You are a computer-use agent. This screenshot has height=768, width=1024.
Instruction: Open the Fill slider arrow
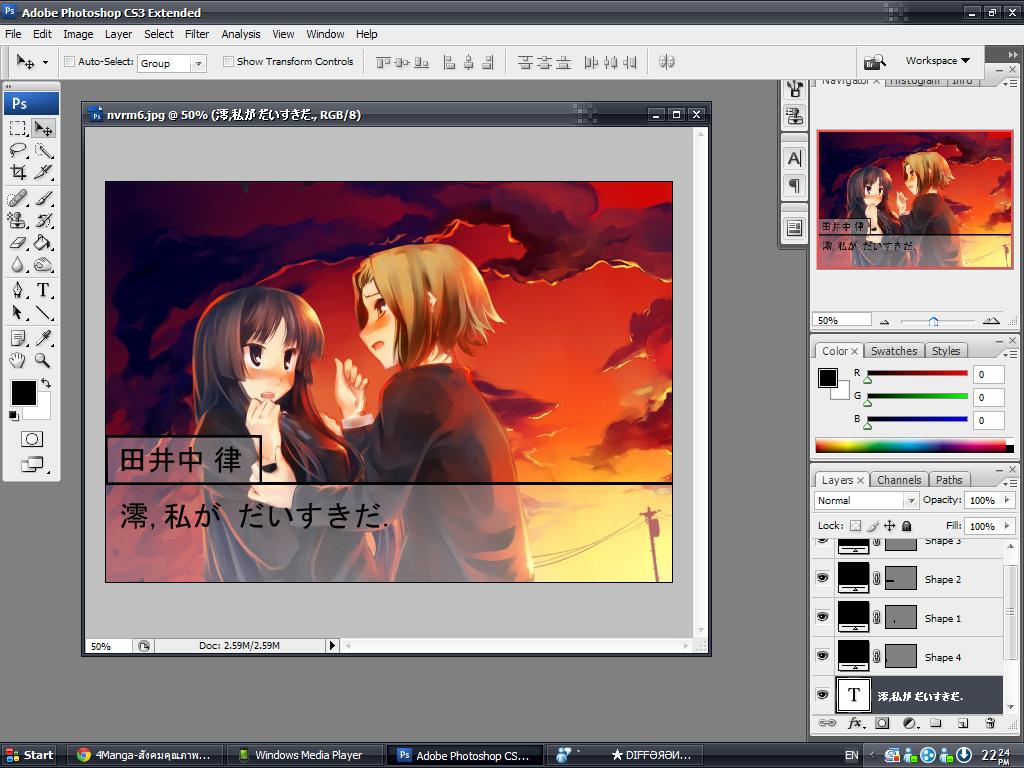(1006, 526)
